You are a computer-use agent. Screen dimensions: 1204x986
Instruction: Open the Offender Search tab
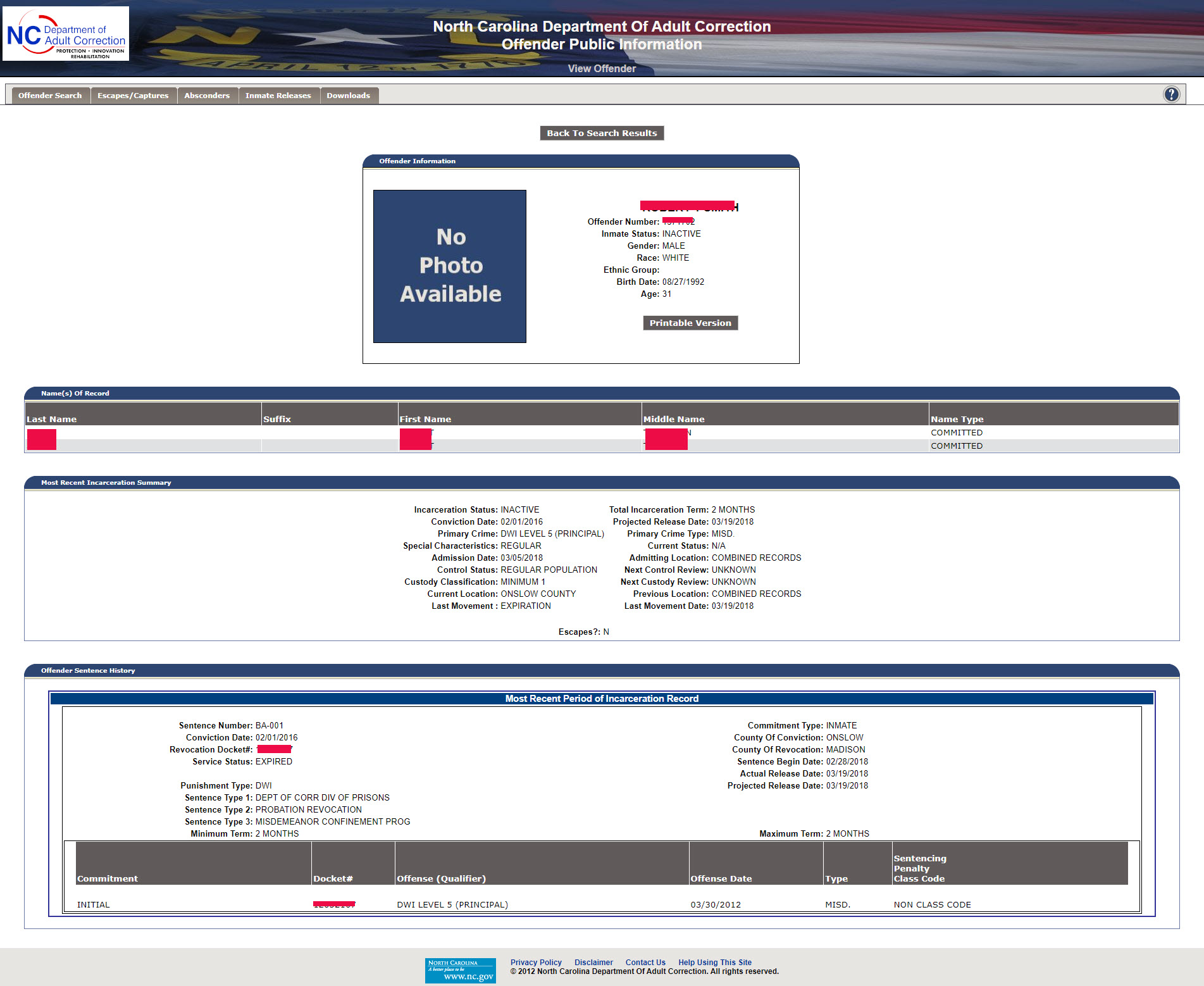click(x=50, y=96)
